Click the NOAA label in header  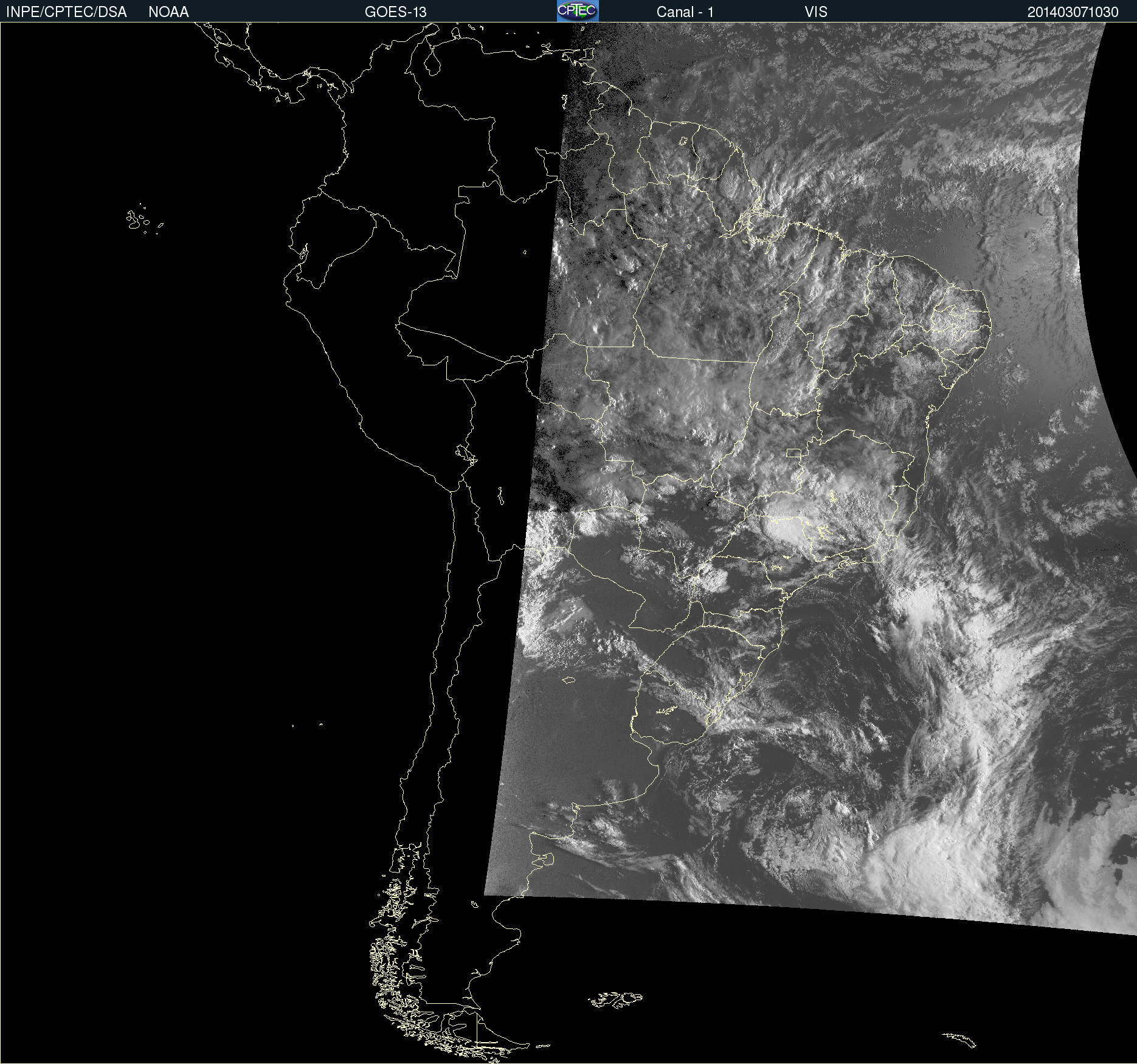(168, 12)
